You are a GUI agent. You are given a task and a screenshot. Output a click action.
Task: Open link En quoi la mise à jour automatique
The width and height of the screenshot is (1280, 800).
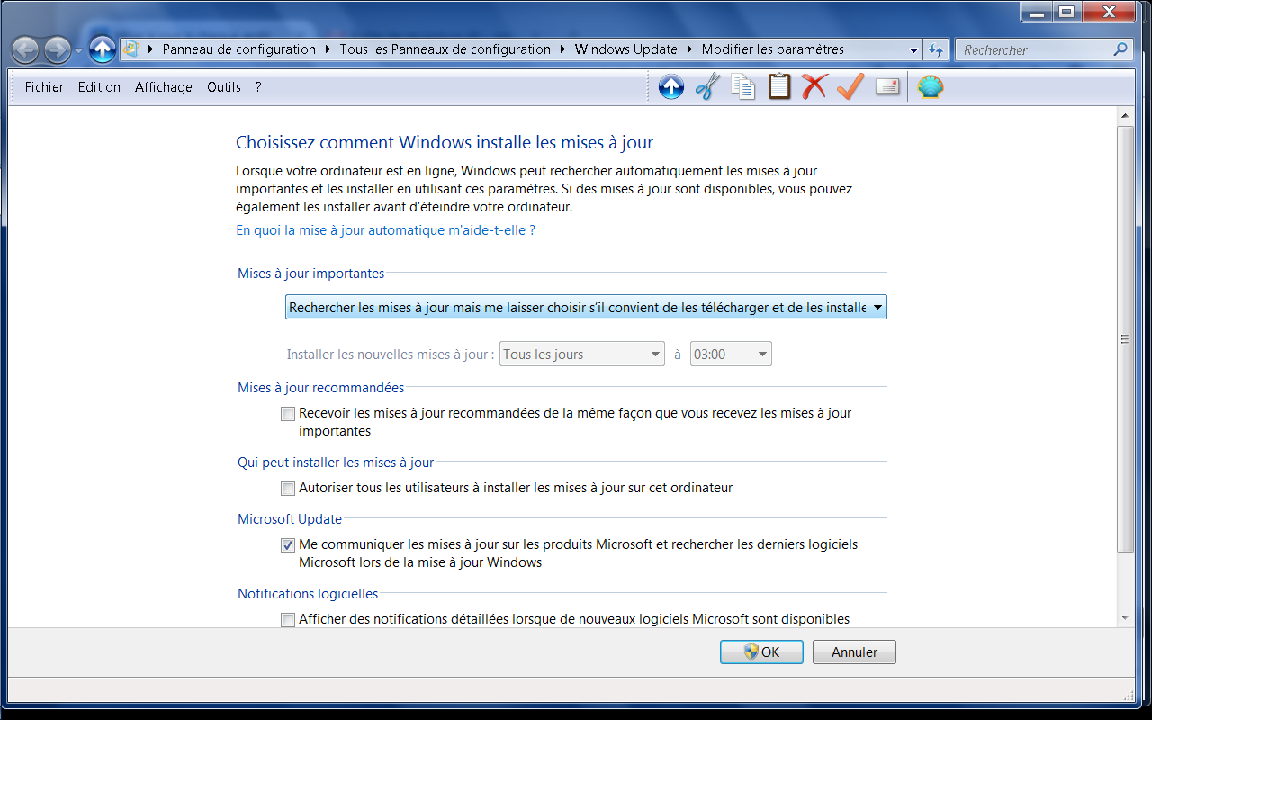pos(386,230)
